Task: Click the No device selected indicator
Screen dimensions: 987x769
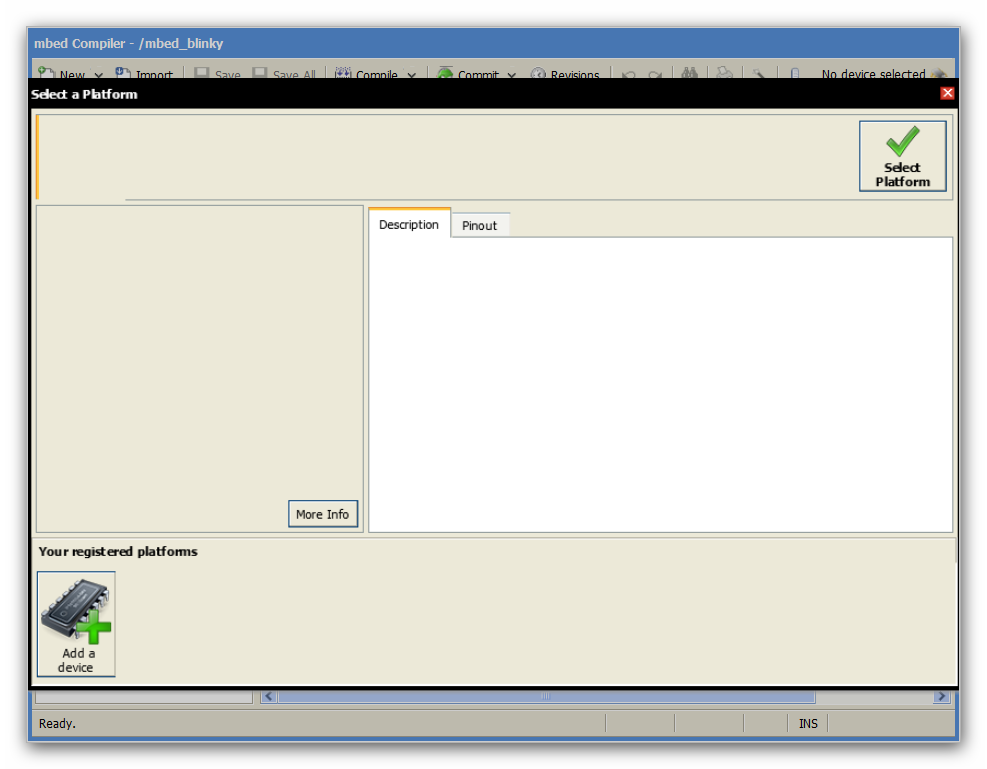Action: [x=873, y=74]
